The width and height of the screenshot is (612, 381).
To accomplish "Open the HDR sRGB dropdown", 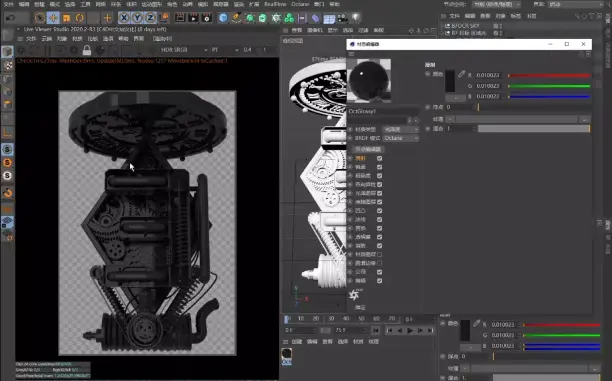I will [184, 50].
